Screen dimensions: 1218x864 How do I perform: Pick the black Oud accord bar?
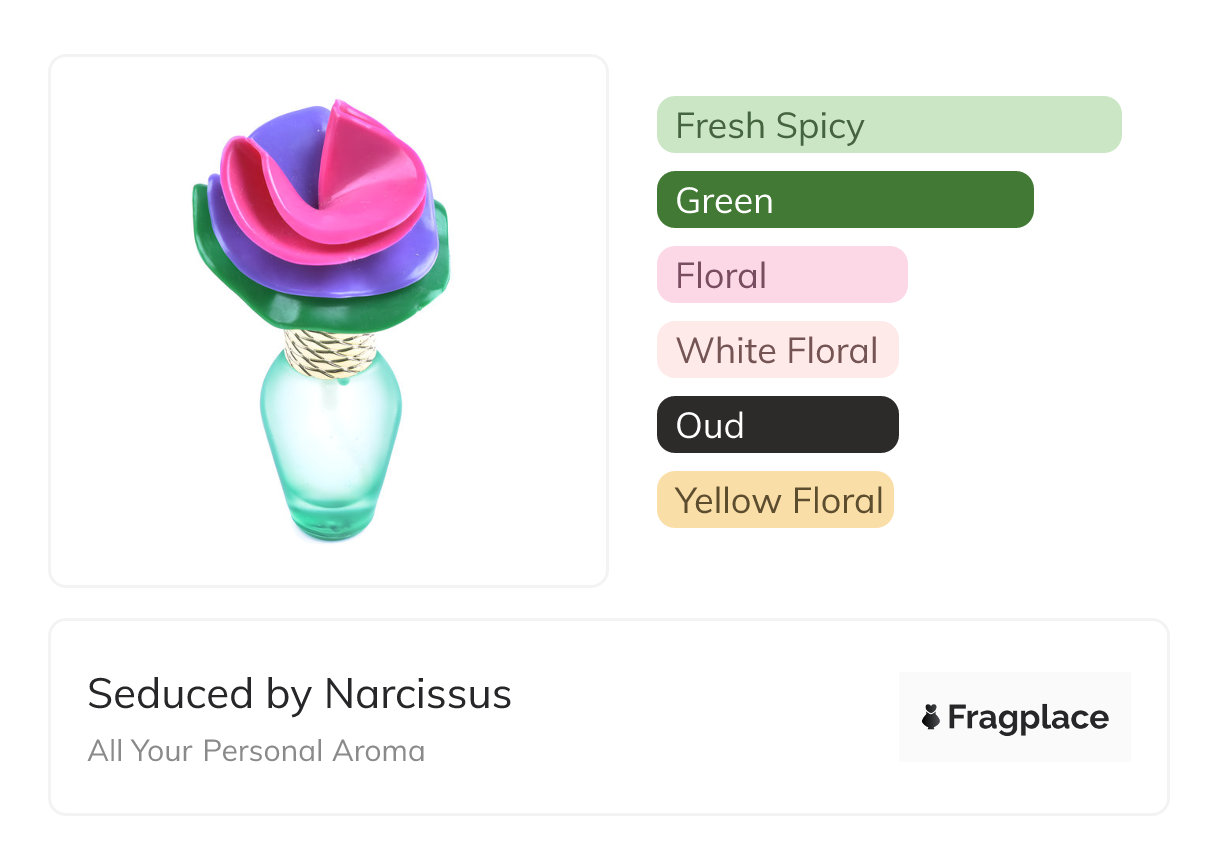(777, 425)
